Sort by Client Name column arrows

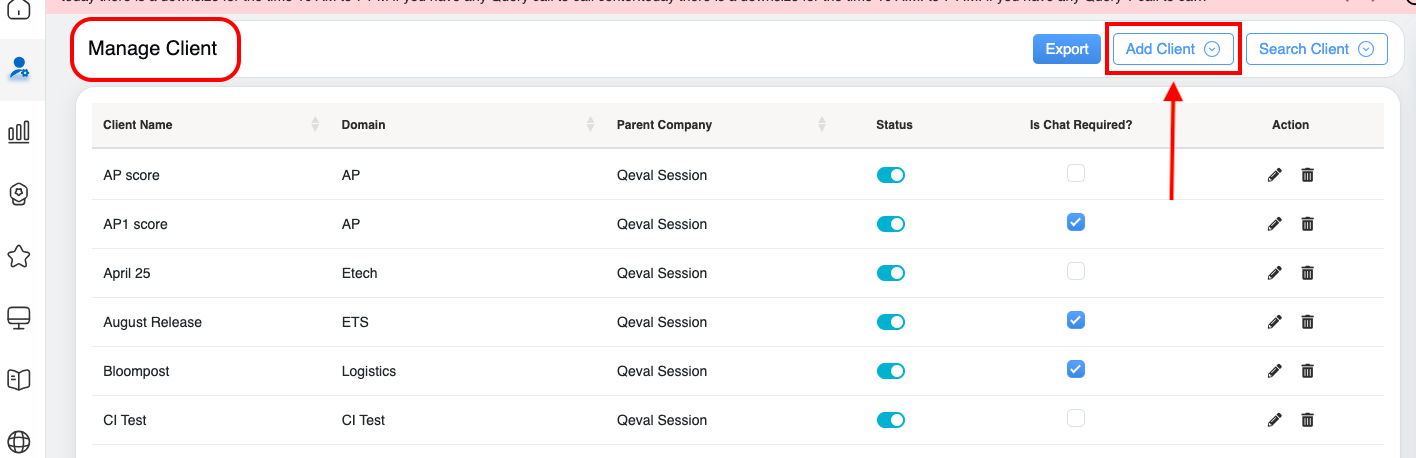coord(315,125)
